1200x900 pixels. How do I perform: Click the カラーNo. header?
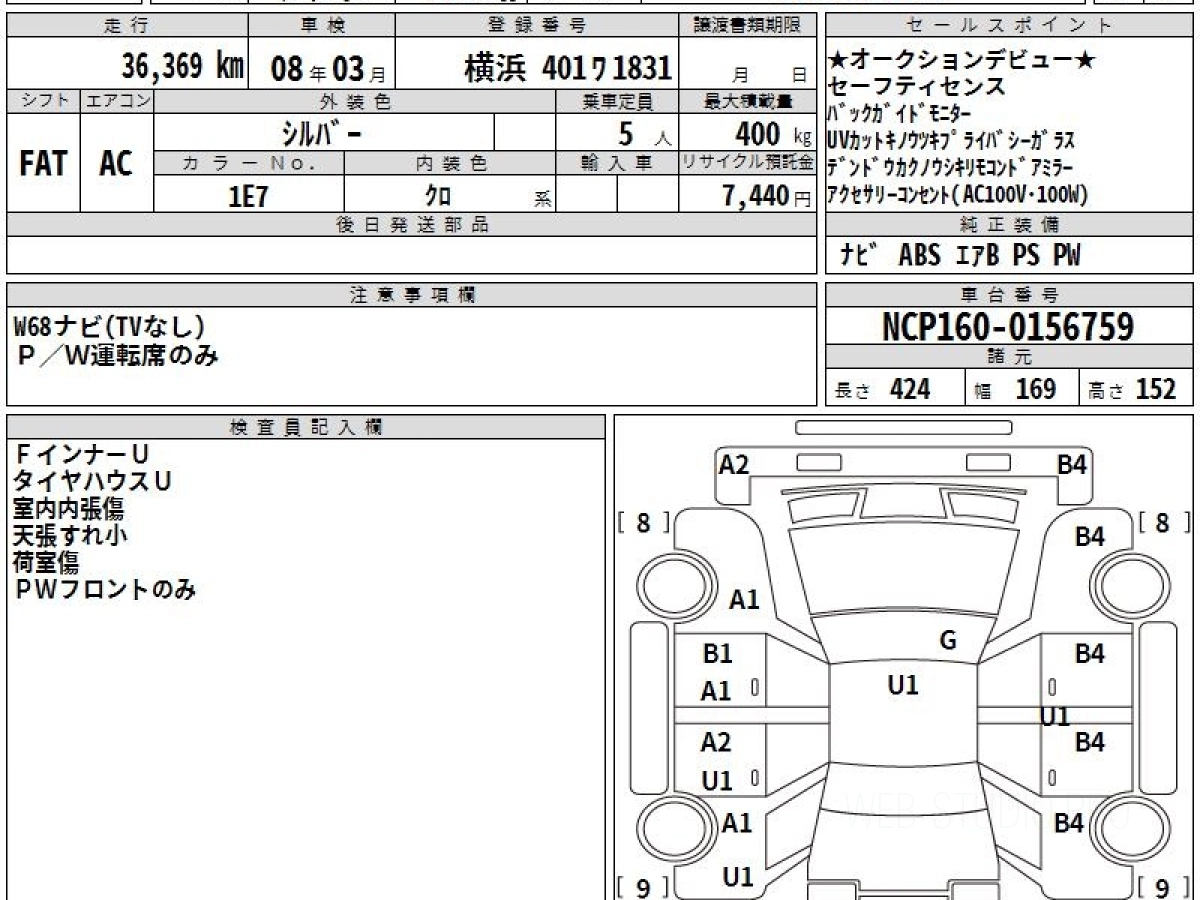(249, 163)
